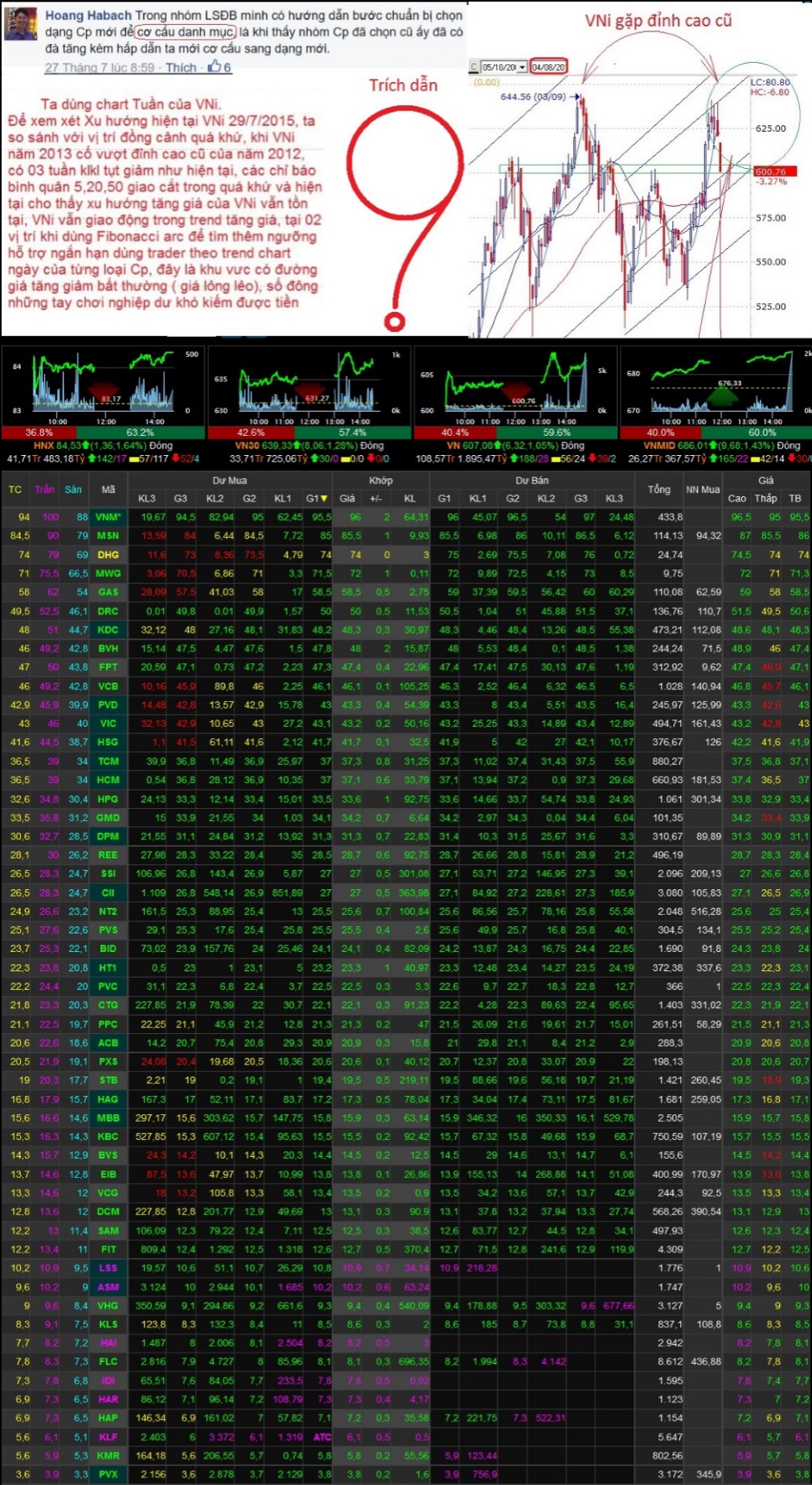Screen dimensions: 812x1485
Task: Click the HNX index label text
Action: pyautogui.click(x=43, y=445)
